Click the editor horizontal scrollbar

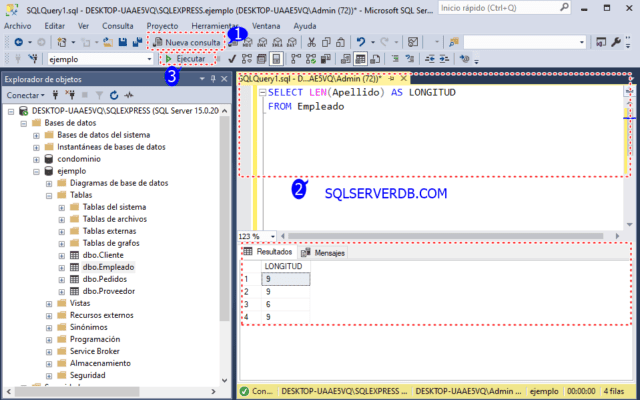coord(445,236)
